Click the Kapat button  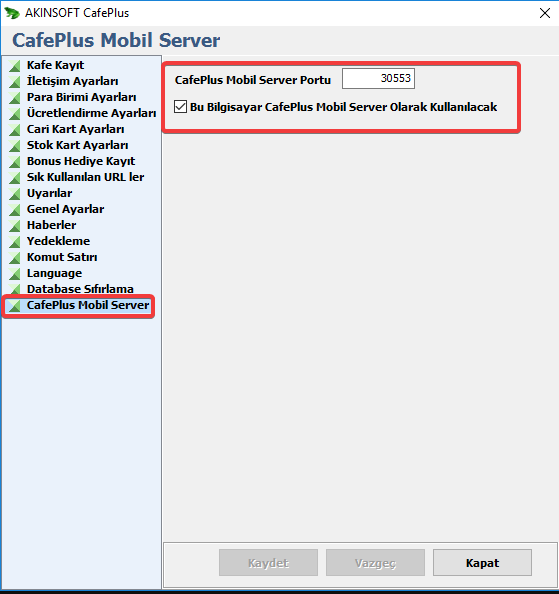pos(482,563)
